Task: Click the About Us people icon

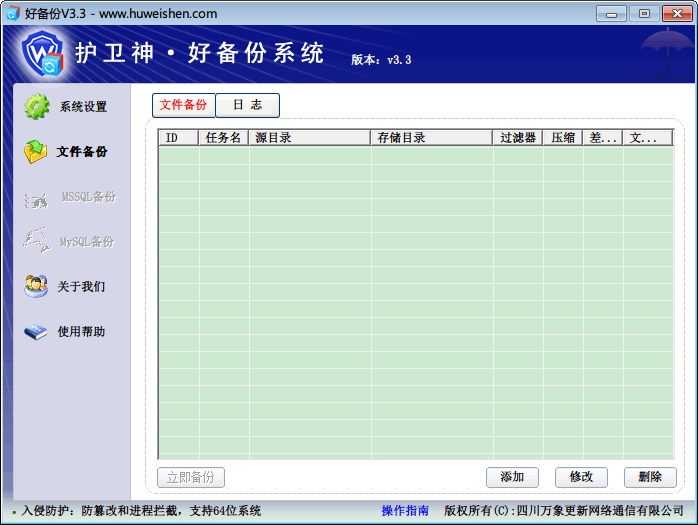Action: [36, 286]
